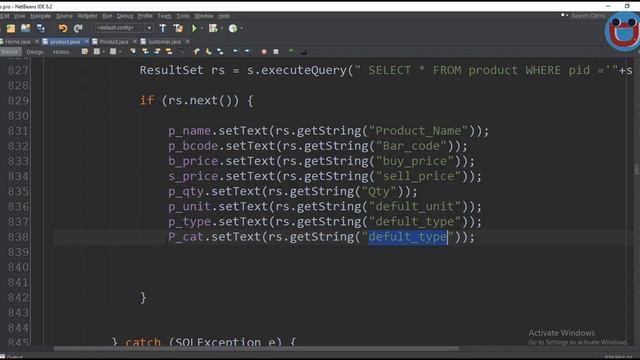Select the Source view button

pos(10,52)
